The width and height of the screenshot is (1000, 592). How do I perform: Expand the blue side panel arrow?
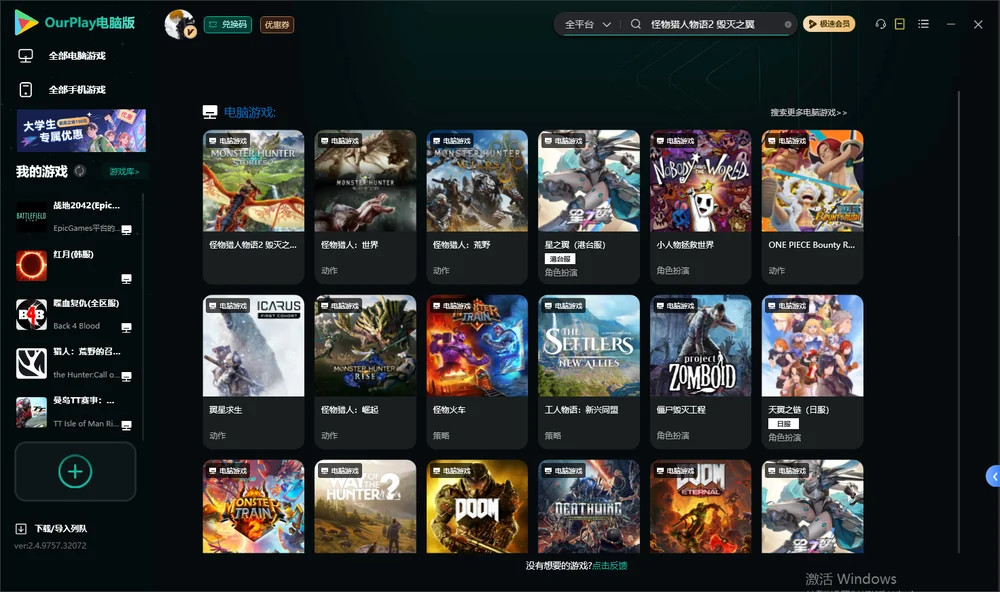(994, 477)
